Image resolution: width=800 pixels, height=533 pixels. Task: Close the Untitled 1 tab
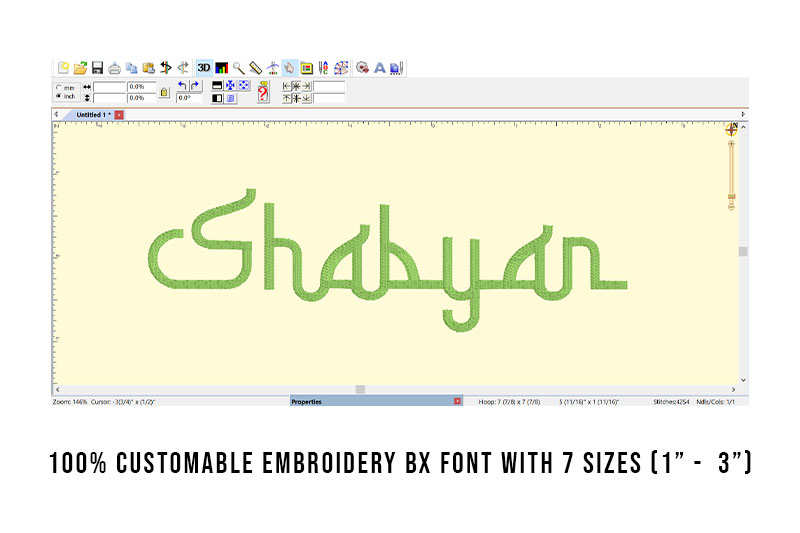pos(119,115)
